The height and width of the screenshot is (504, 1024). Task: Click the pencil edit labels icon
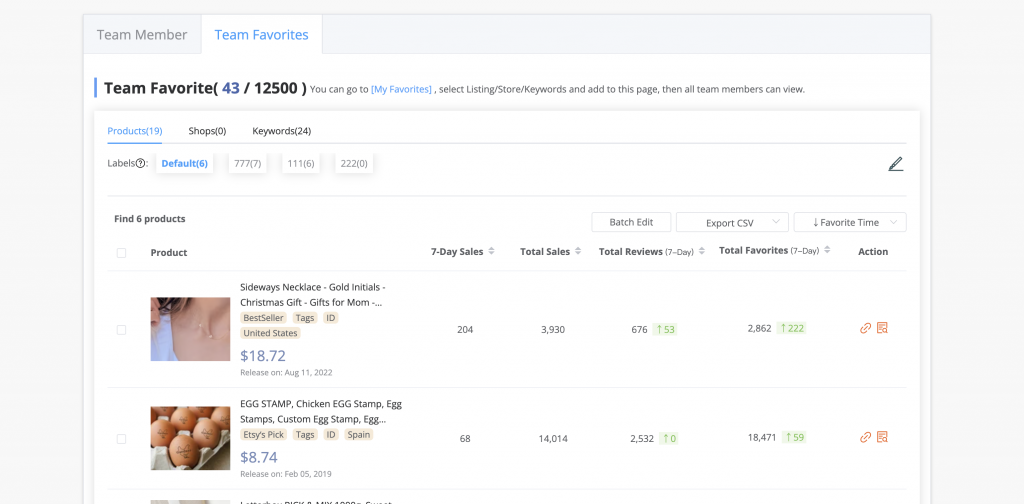click(895, 164)
